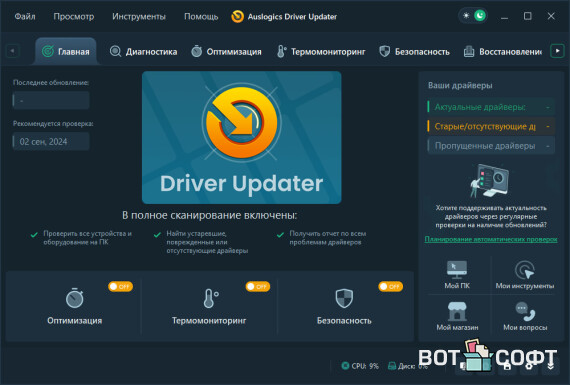Click the scheduling illustration in the drivers panel
Screen dimensions: 570x385
point(490,180)
